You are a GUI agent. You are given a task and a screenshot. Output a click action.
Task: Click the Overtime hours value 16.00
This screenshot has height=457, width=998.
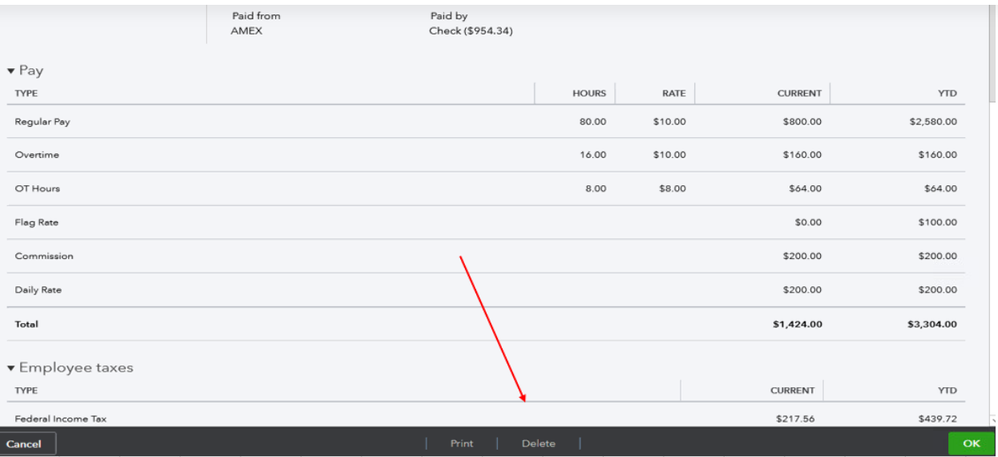click(589, 155)
